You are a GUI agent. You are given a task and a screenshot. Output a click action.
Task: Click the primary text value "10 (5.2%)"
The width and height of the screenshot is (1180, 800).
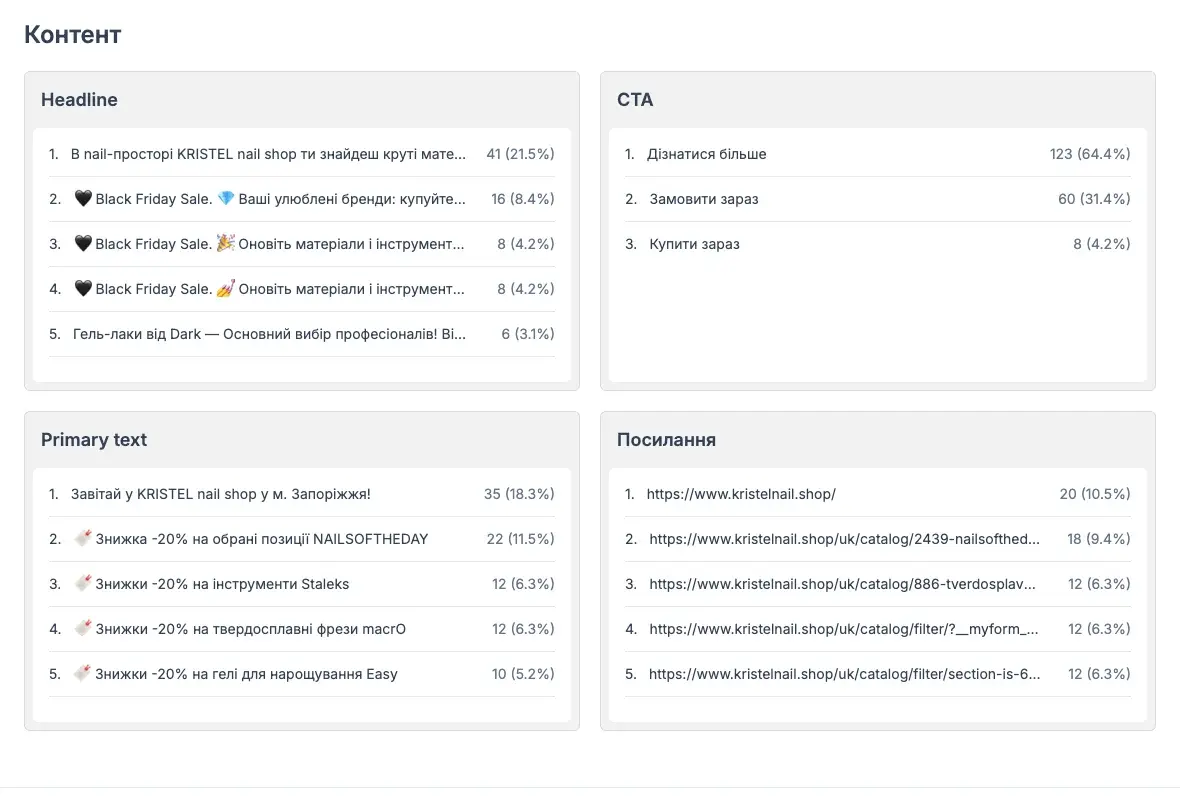(523, 674)
